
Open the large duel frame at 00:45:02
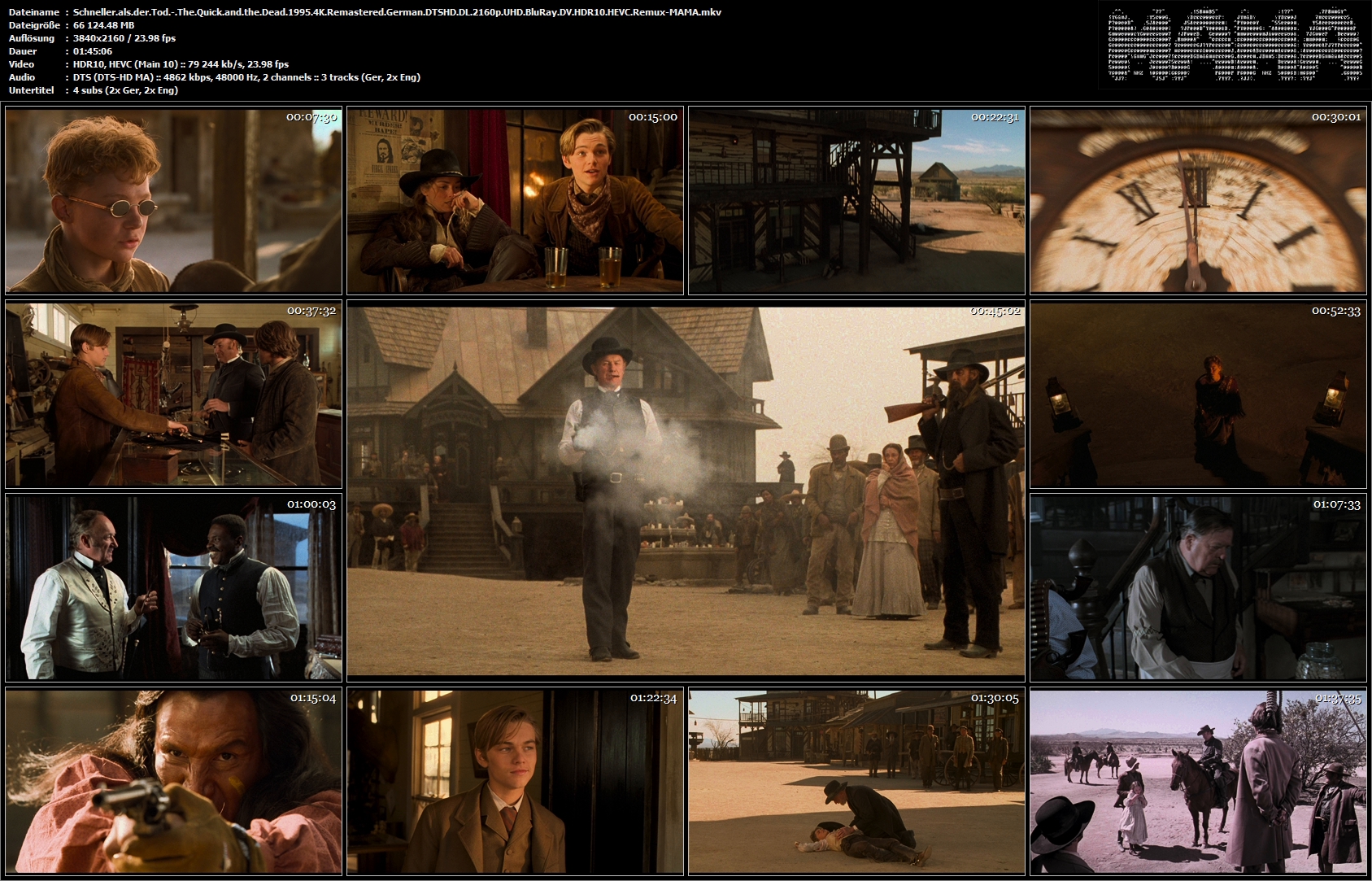click(686, 491)
